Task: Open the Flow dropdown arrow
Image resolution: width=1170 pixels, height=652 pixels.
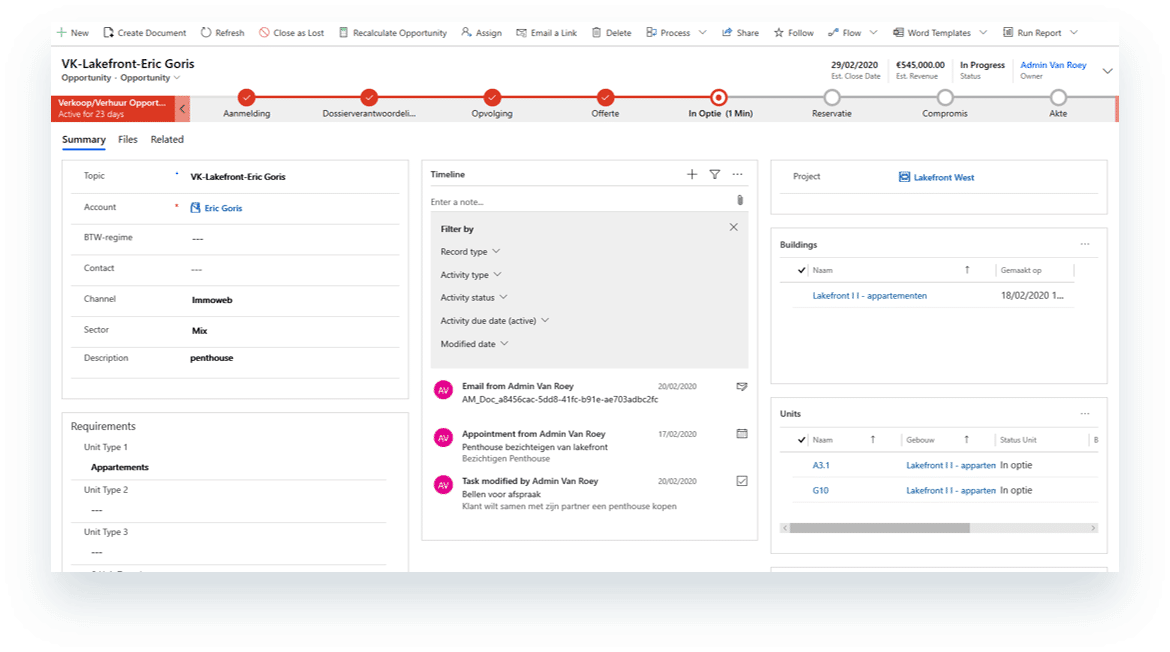Action: tap(874, 33)
